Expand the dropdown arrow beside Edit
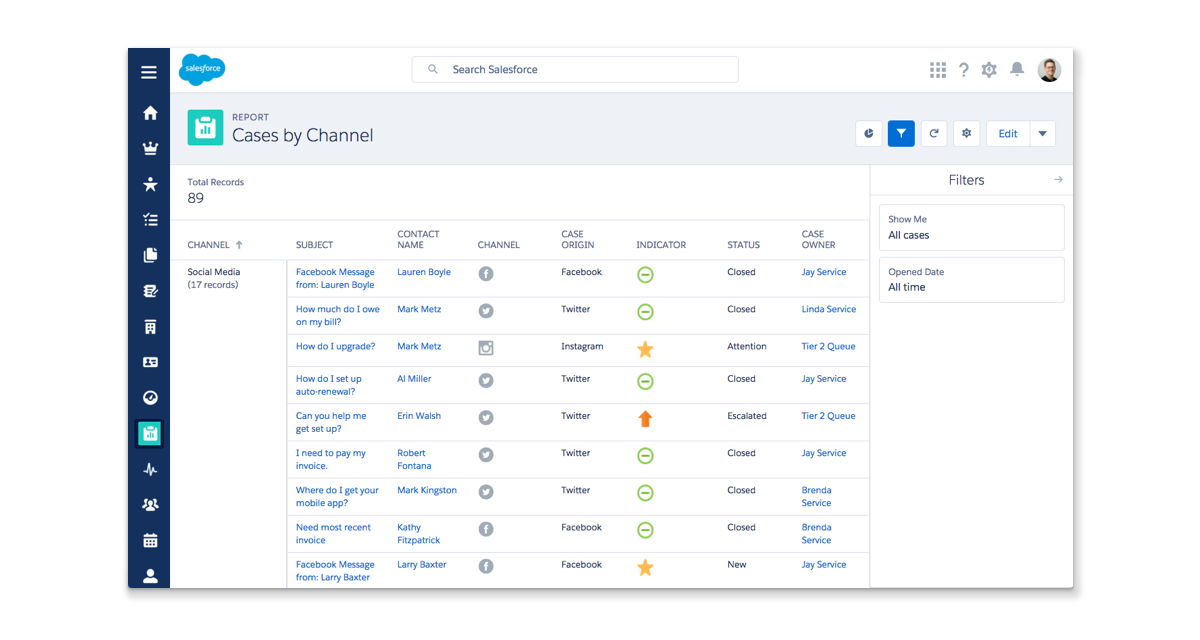This screenshot has width=1200, height=640. click(1043, 134)
